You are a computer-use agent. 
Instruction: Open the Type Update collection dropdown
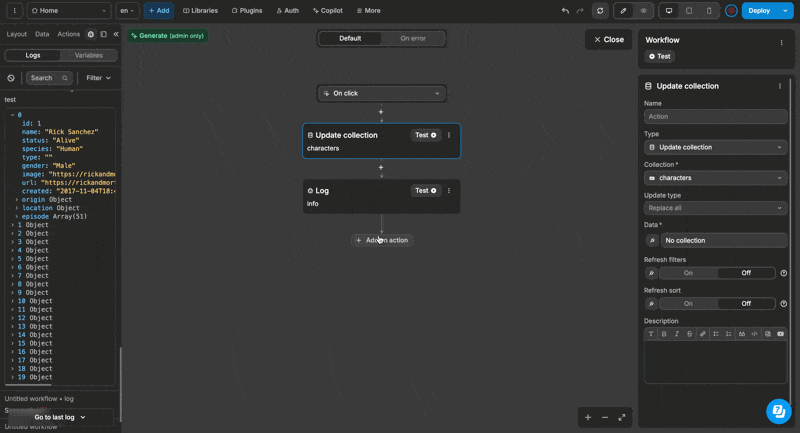pyautogui.click(x=715, y=147)
